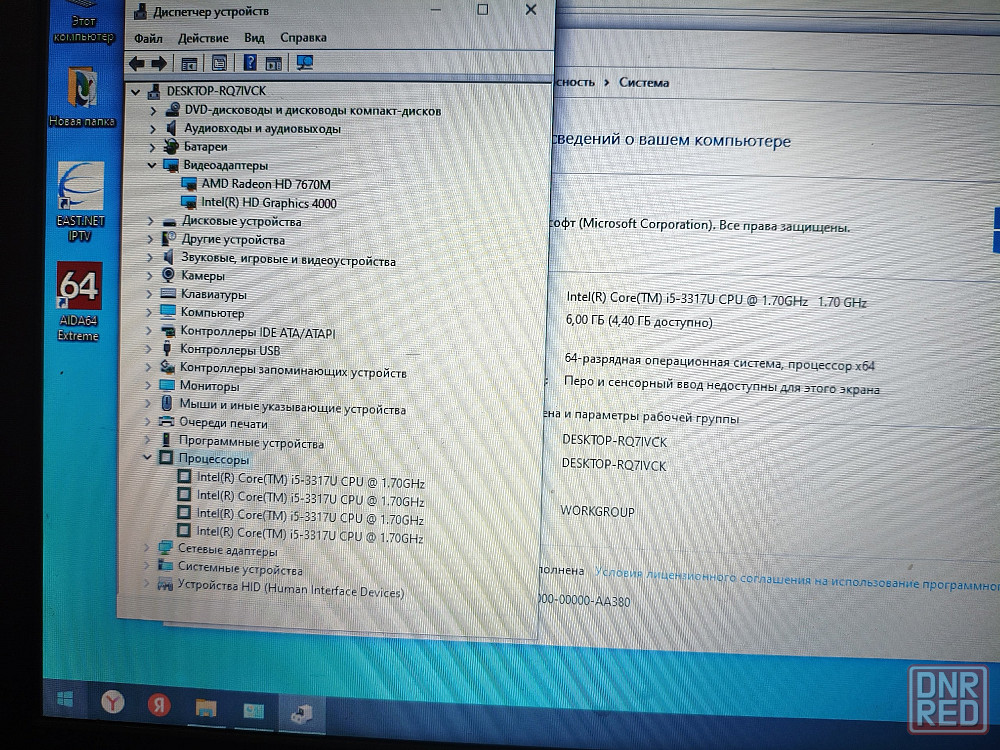Screen dimensions: 1000x750
Task: Select AMD Radeon HD 7670M device
Action: pos(265,184)
